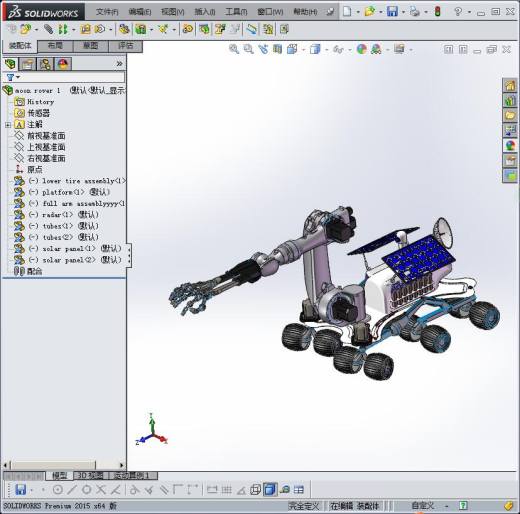The image size is (520, 514).
Task: Open the Hide/Show Items dropdown arrow
Action: click(x=350, y=50)
